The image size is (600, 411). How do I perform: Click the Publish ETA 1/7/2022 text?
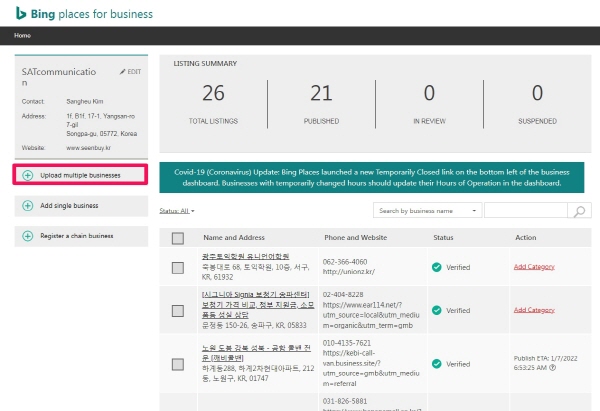tap(545, 363)
